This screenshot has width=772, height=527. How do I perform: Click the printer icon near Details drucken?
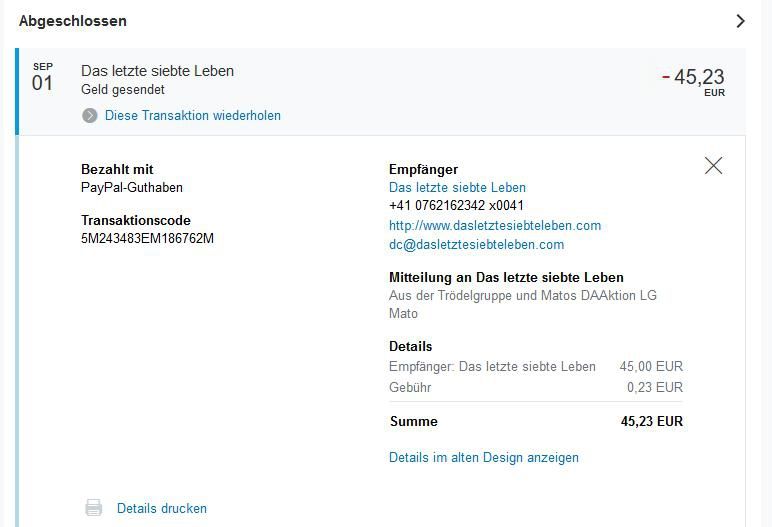click(94, 508)
